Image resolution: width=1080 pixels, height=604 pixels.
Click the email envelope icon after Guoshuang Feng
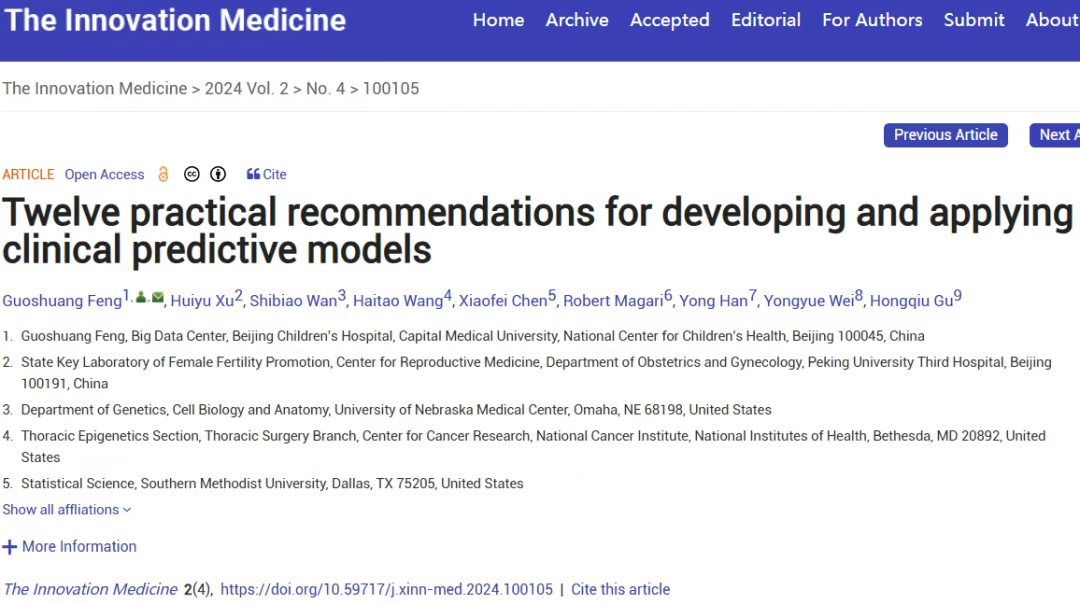click(158, 298)
